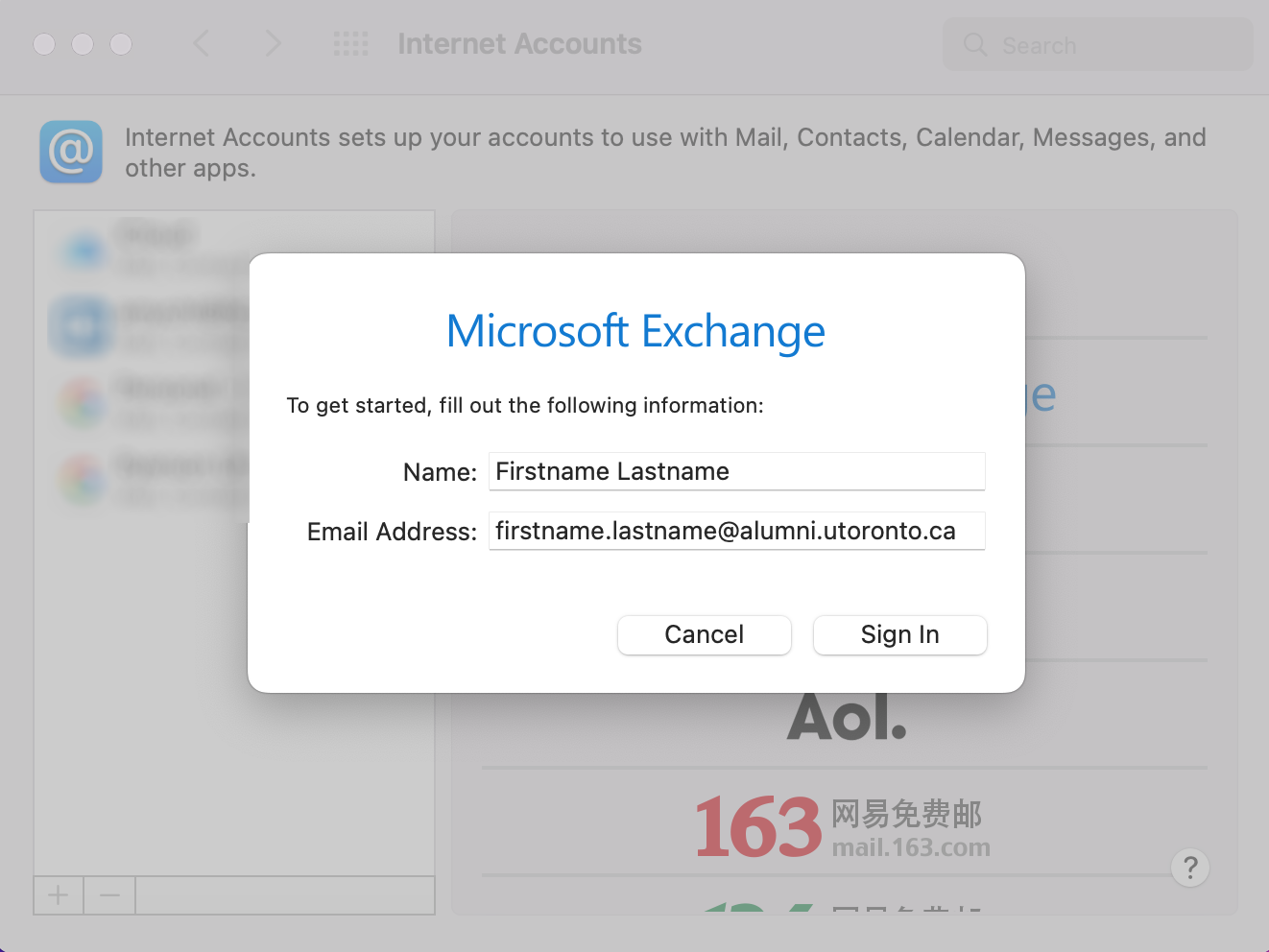Show all preferences grid icon
The width and height of the screenshot is (1269, 952).
pyautogui.click(x=350, y=43)
